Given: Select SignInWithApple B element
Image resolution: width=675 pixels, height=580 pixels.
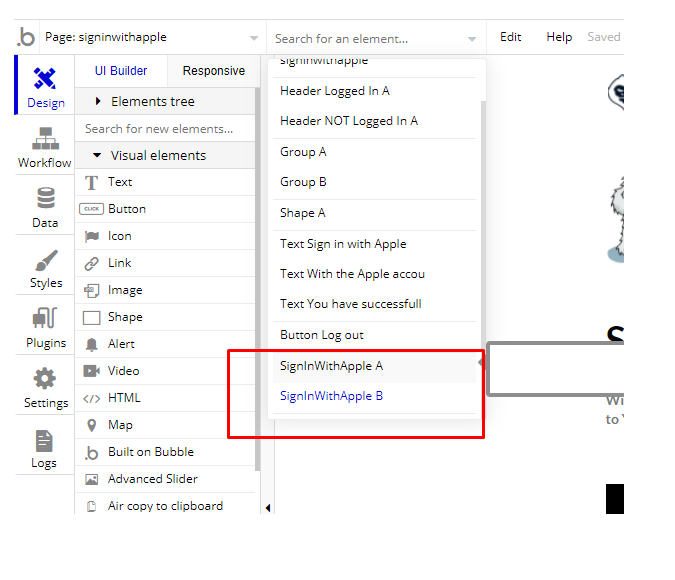Looking at the screenshot, I should tap(374, 396).
